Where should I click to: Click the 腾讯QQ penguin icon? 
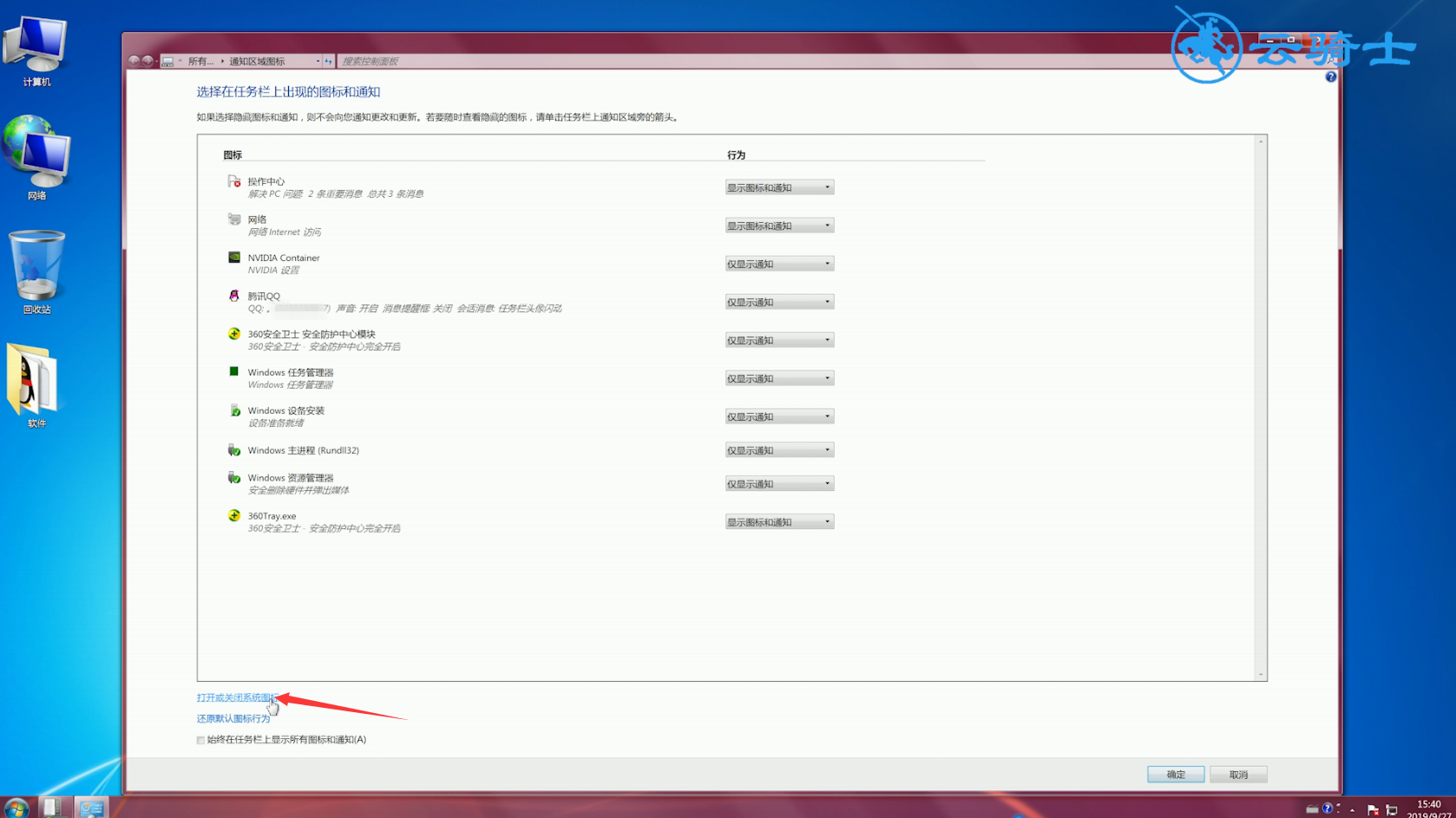234,296
